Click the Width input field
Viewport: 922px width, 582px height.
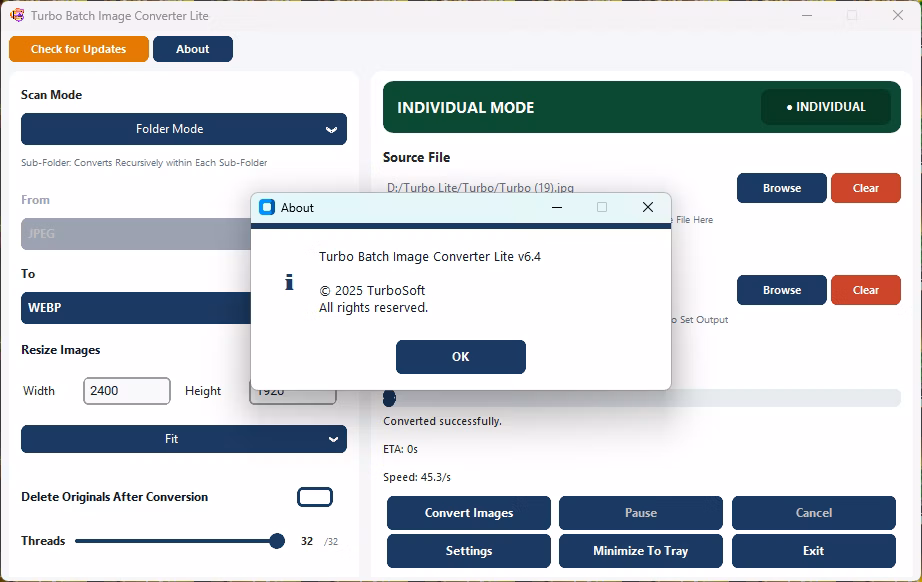point(127,391)
